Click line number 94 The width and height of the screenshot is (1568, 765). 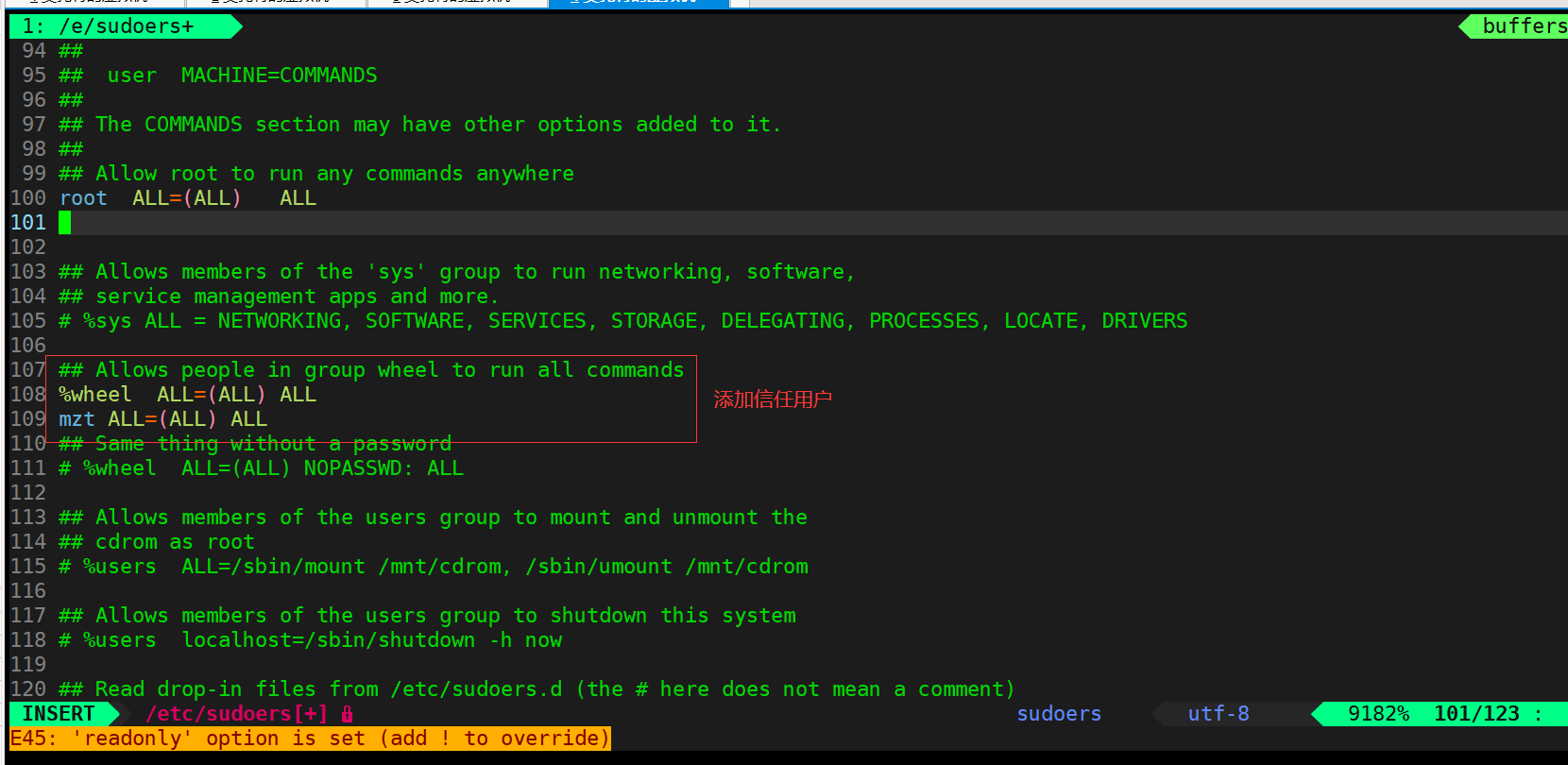point(34,51)
